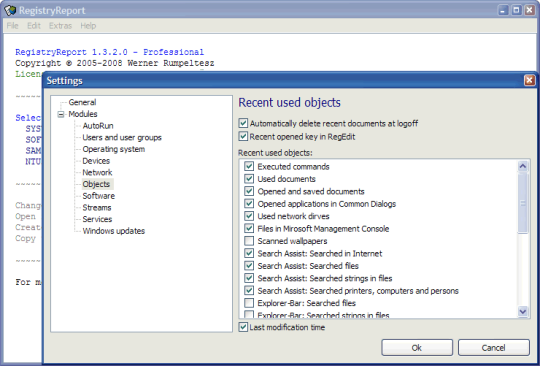Click Copyright 2005-2008 Werner Rumpeltesz line
The image size is (540, 366).
click(x=115, y=63)
